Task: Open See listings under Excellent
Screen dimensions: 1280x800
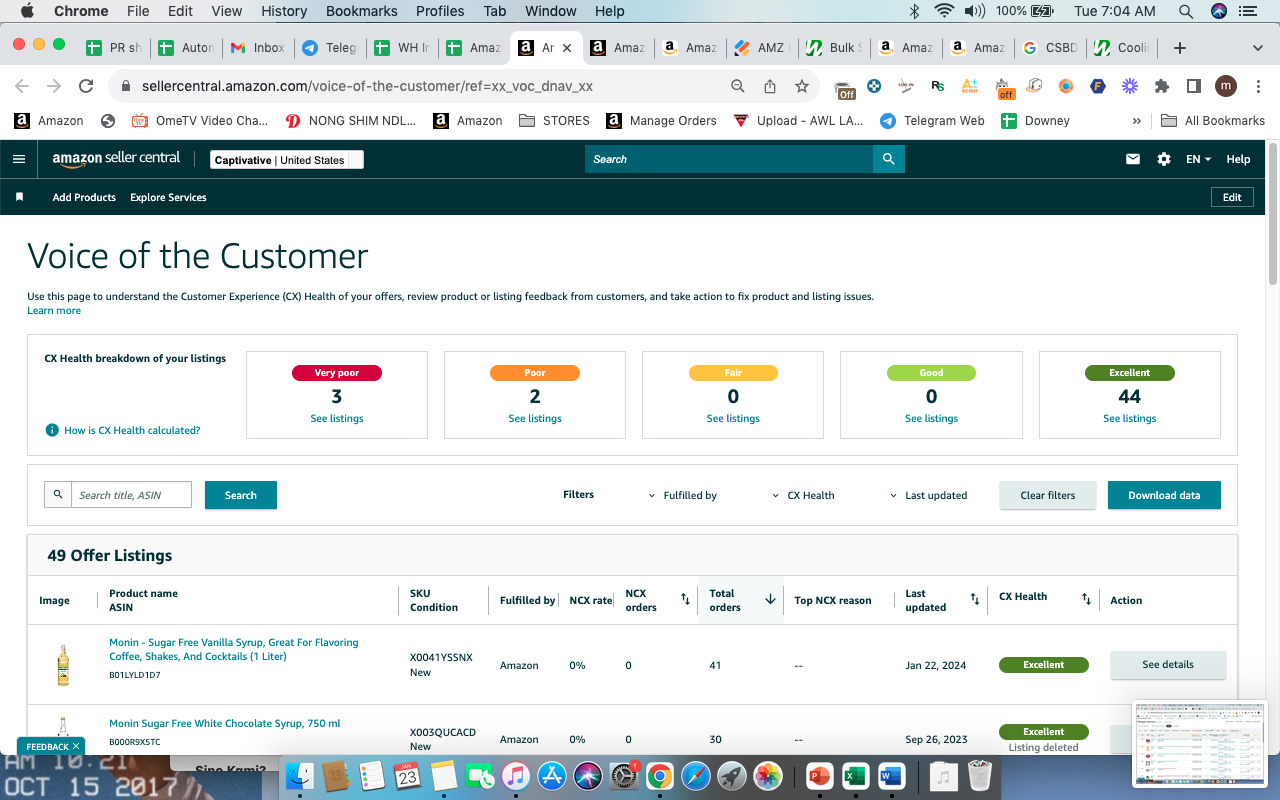Action: (x=1130, y=419)
